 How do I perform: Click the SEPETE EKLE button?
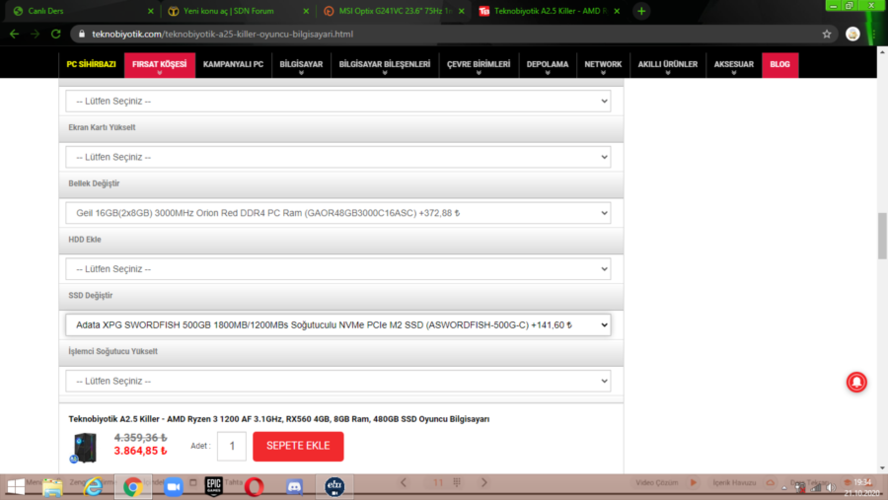click(x=298, y=446)
